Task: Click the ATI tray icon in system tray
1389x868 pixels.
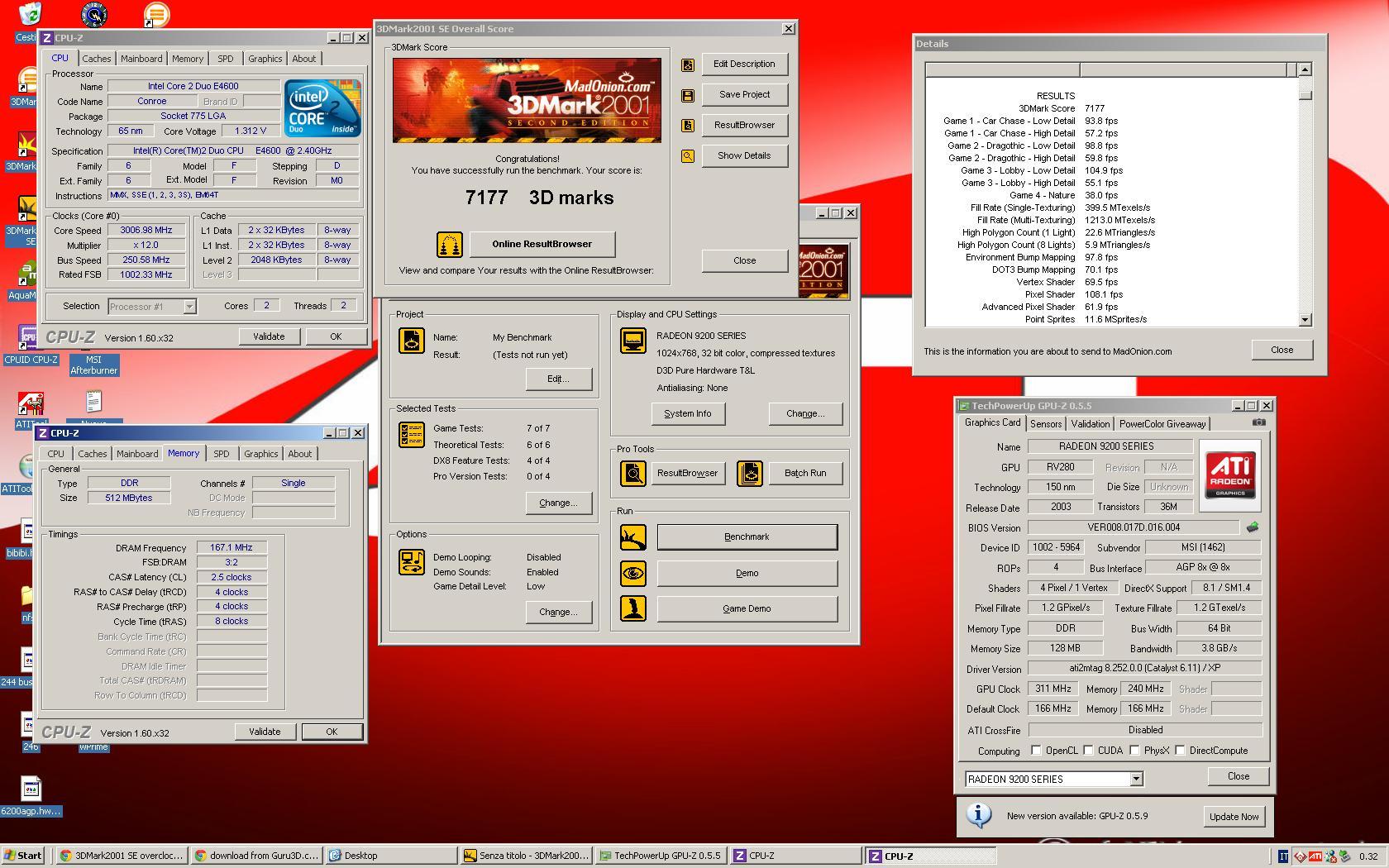Action: click(x=1315, y=856)
